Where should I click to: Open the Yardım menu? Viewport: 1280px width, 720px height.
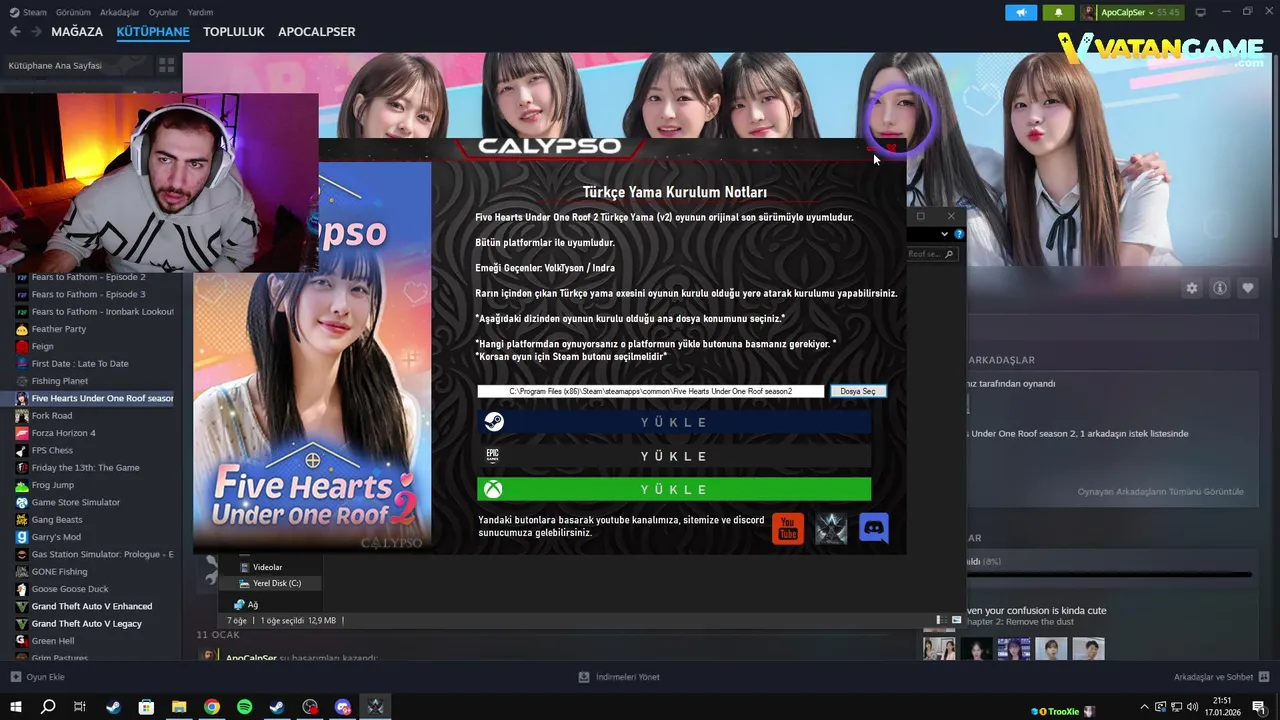[200, 12]
